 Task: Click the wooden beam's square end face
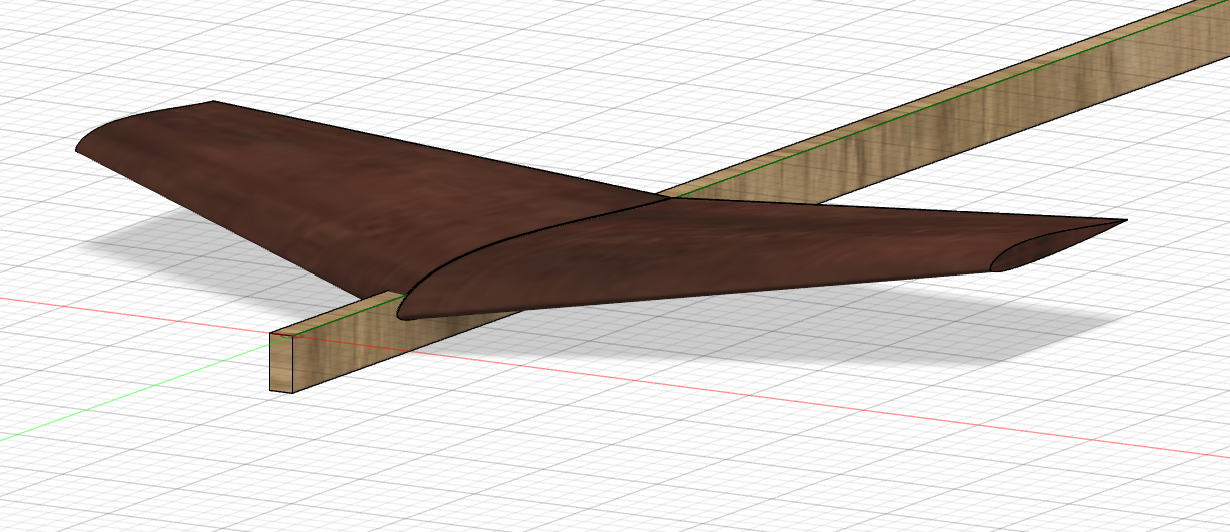click(x=280, y=362)
